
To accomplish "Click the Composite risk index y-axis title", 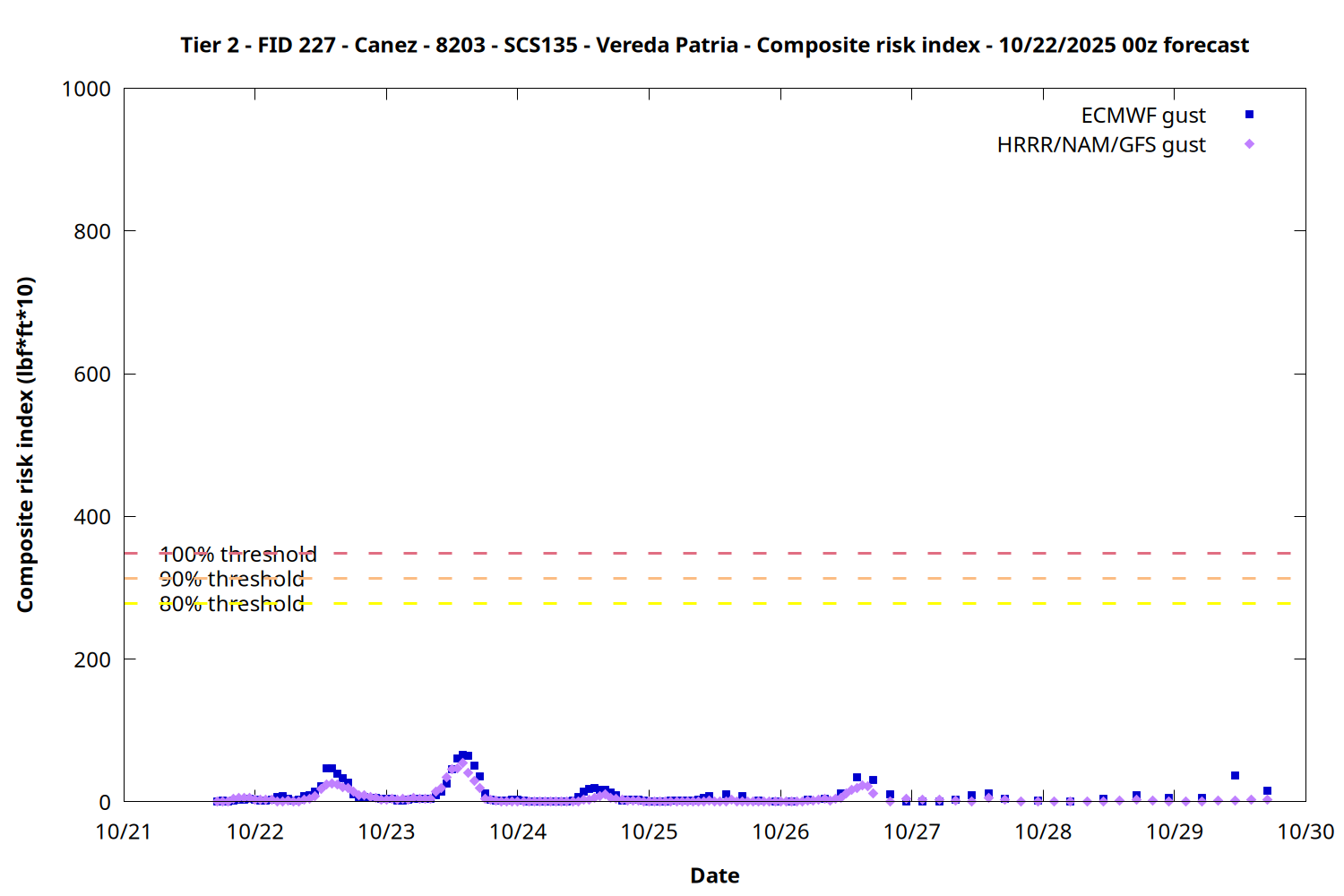I will 25,444.
